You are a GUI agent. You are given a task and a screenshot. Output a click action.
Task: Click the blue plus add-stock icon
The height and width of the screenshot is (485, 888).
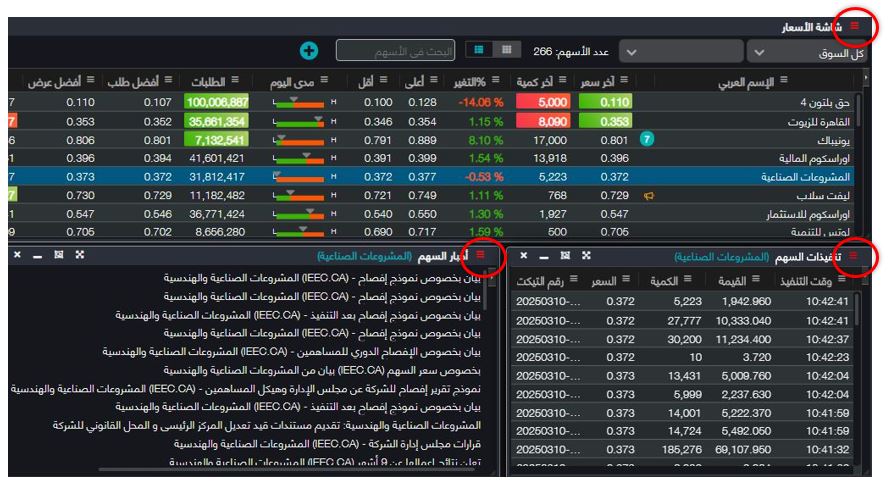point(309,50)
